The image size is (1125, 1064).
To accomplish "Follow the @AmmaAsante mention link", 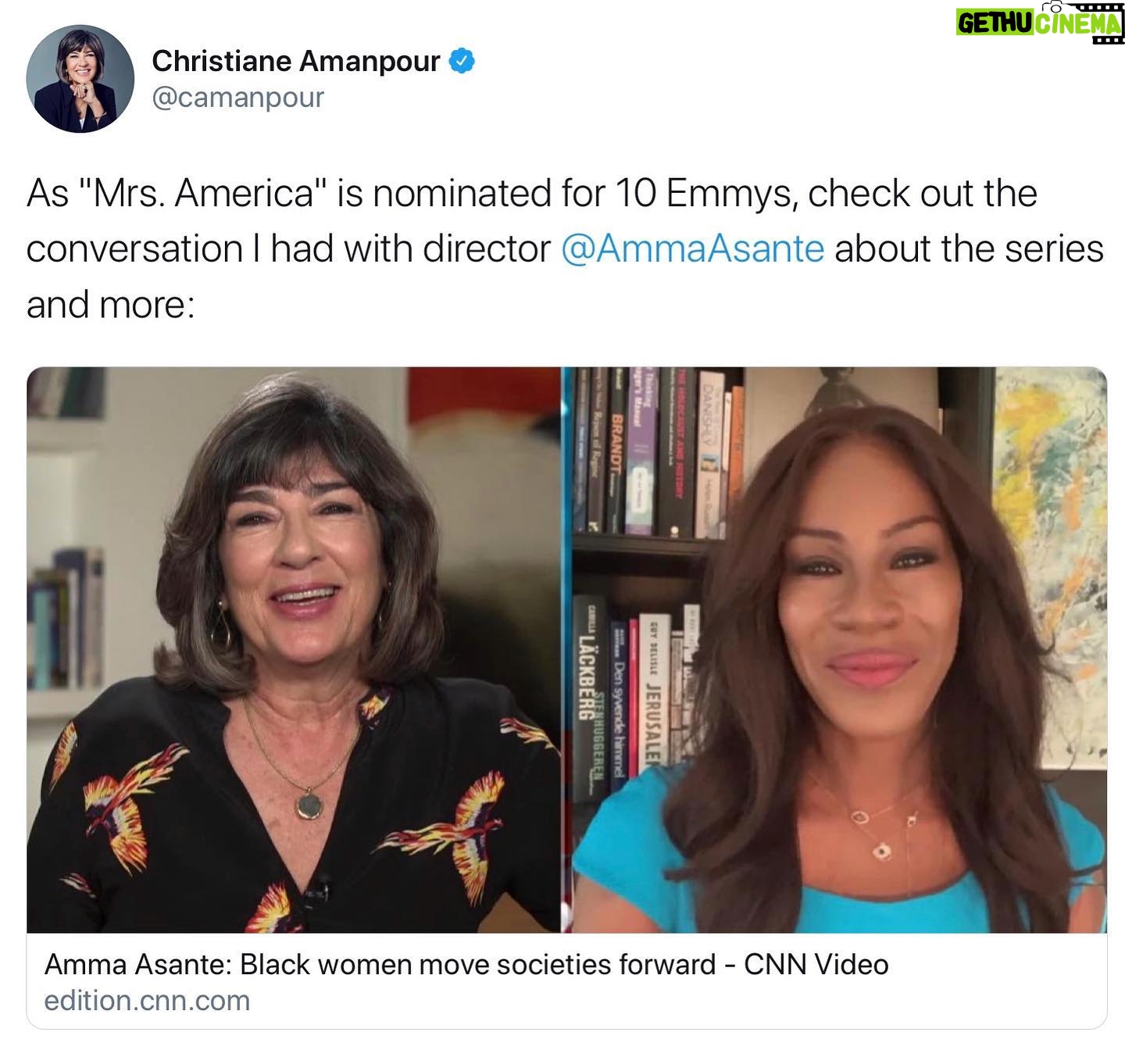I will pos(692,249).
